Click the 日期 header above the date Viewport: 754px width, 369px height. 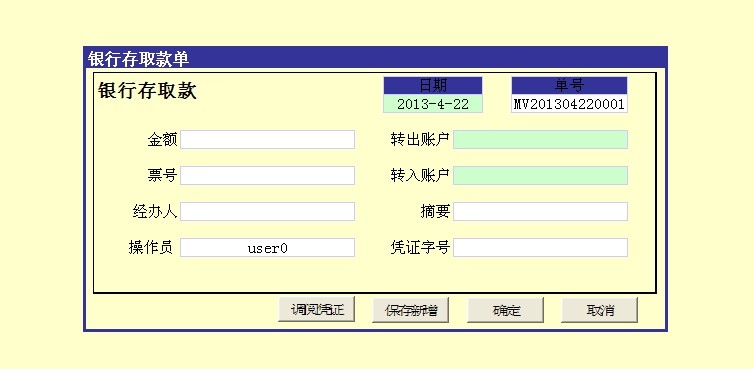coord(433,86)
